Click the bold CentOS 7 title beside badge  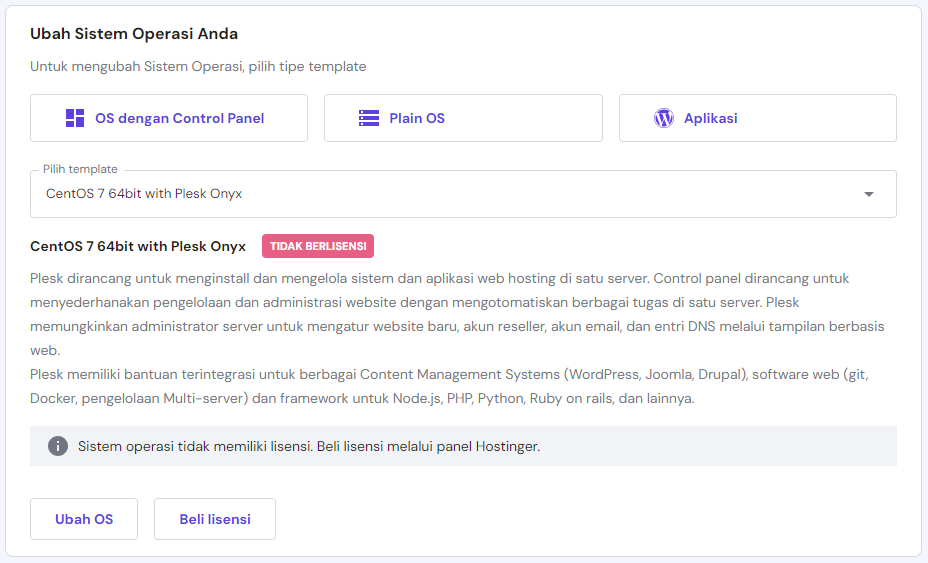point(138,246)
